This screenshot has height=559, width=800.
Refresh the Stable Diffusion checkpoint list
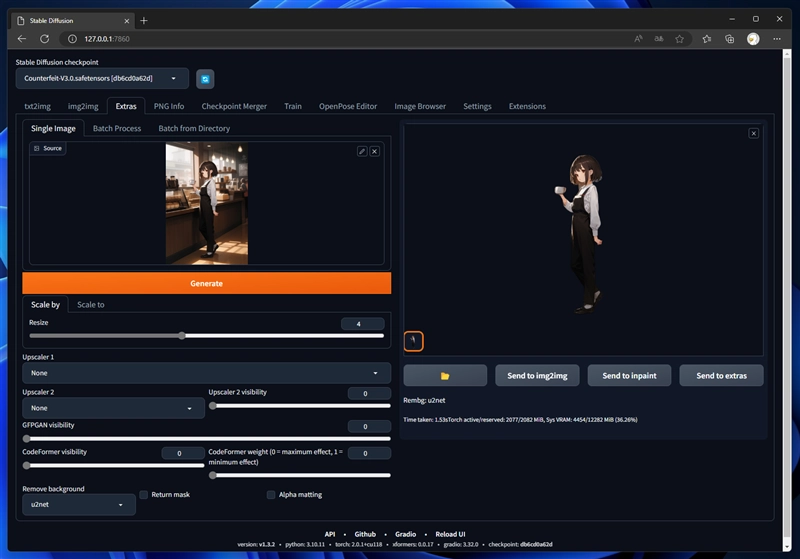(x=205, y=79)
